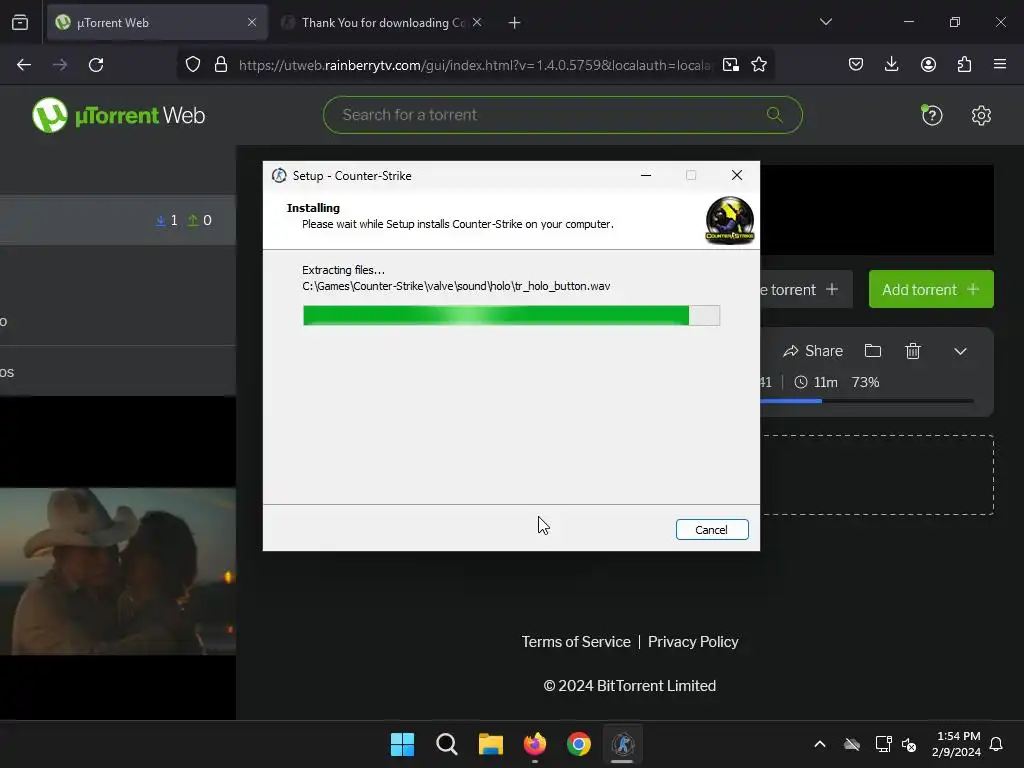Open picture-in-picture icon in address bar

coord(731,65)
